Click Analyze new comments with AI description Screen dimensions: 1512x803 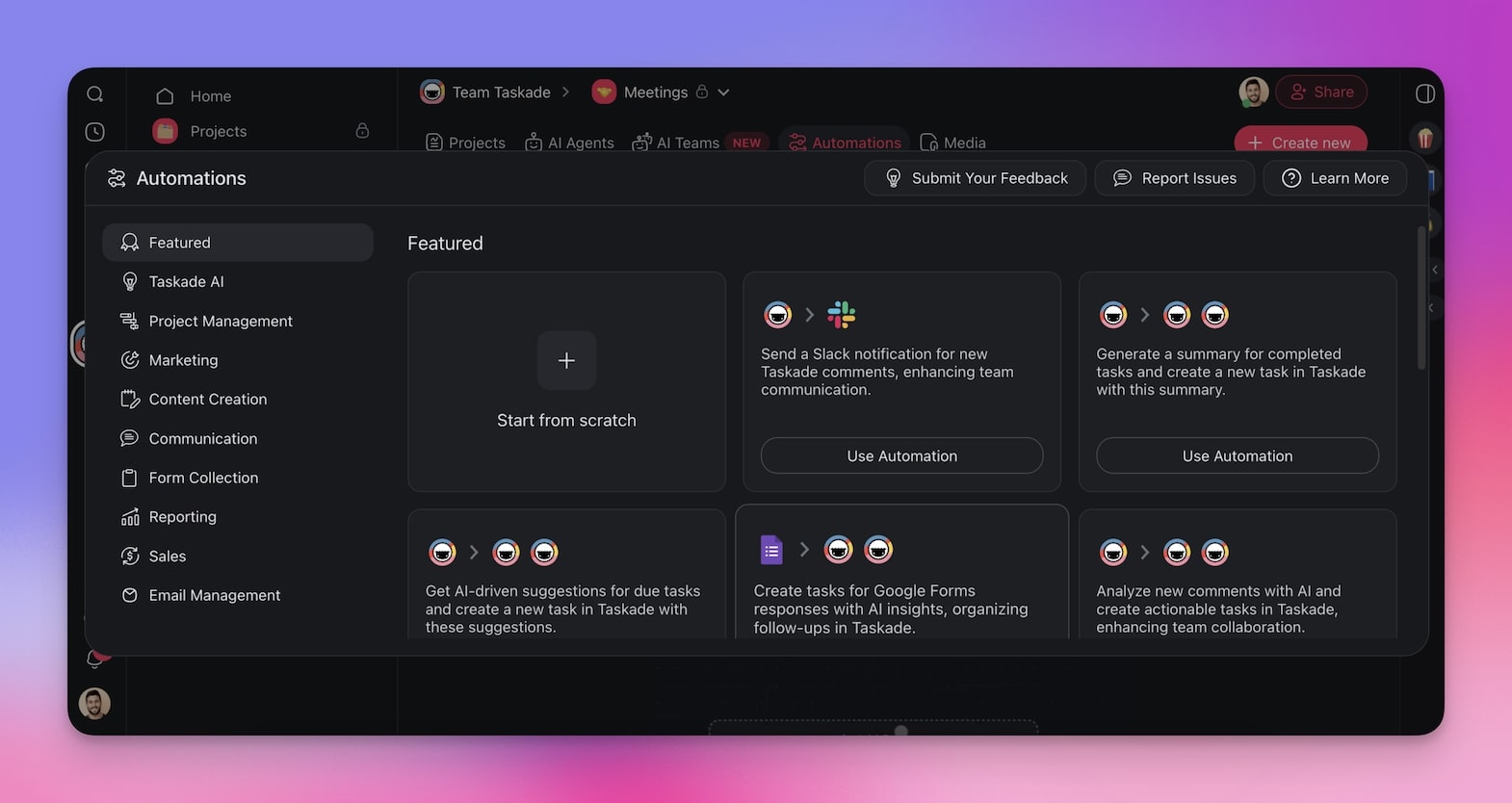(x=1218, y=609)
